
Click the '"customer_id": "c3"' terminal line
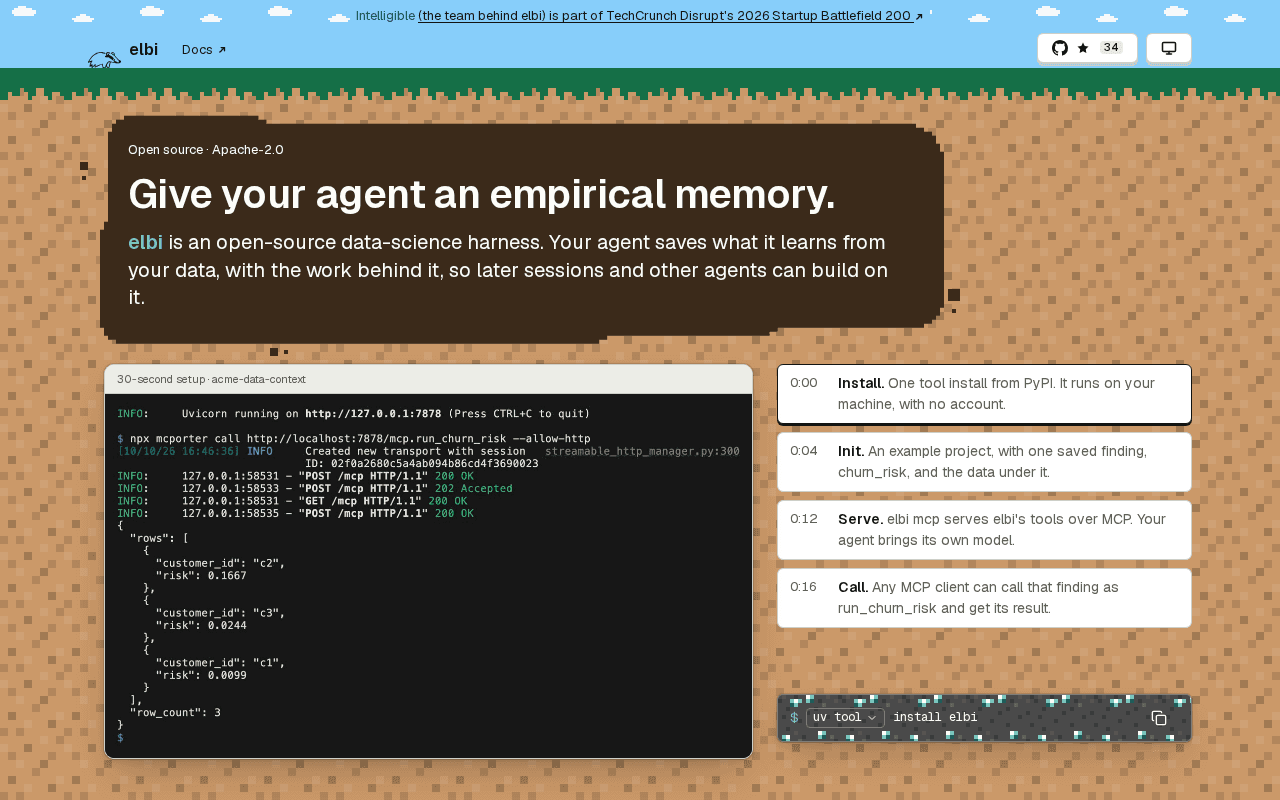[x=220, y=613]
